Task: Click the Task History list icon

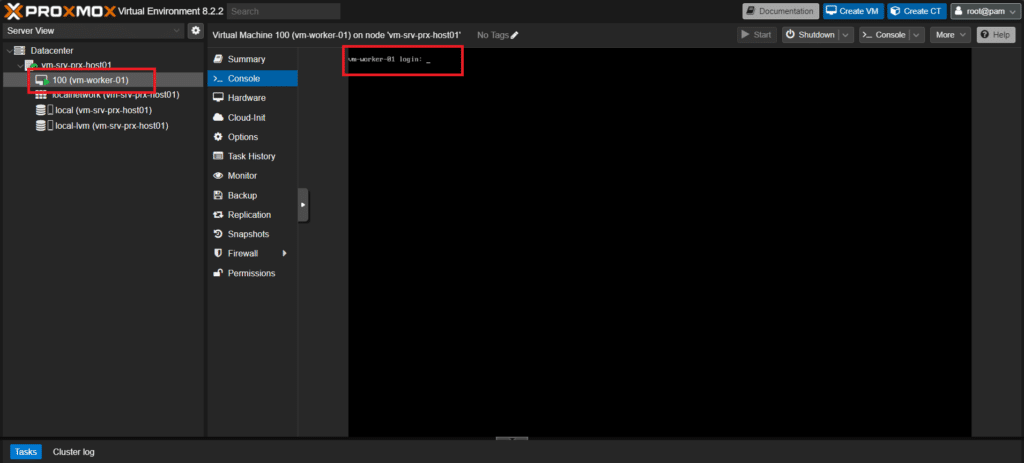Action: tap(218, 156)
